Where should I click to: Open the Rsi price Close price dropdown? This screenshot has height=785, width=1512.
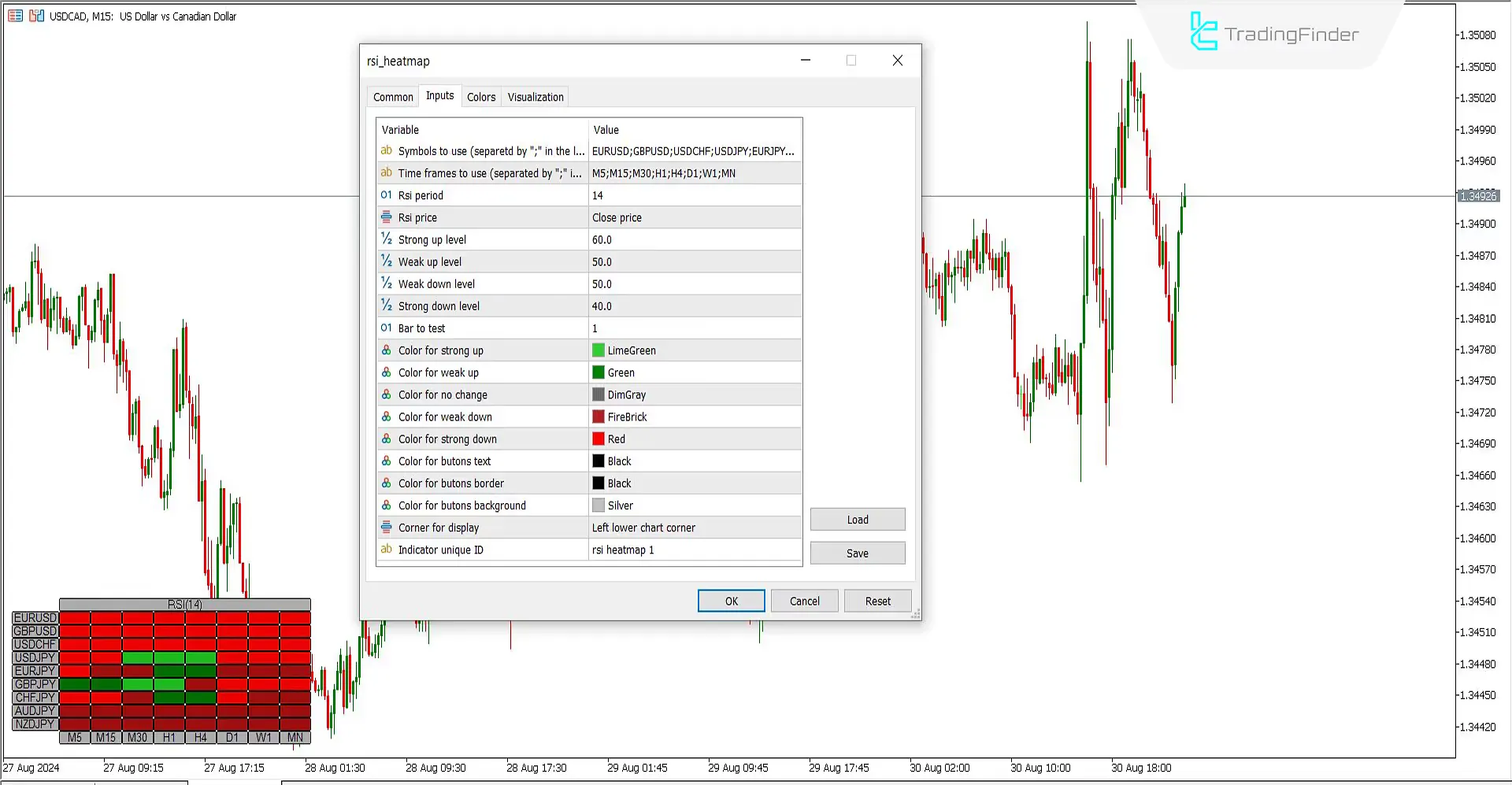click(x=695, y=217)
